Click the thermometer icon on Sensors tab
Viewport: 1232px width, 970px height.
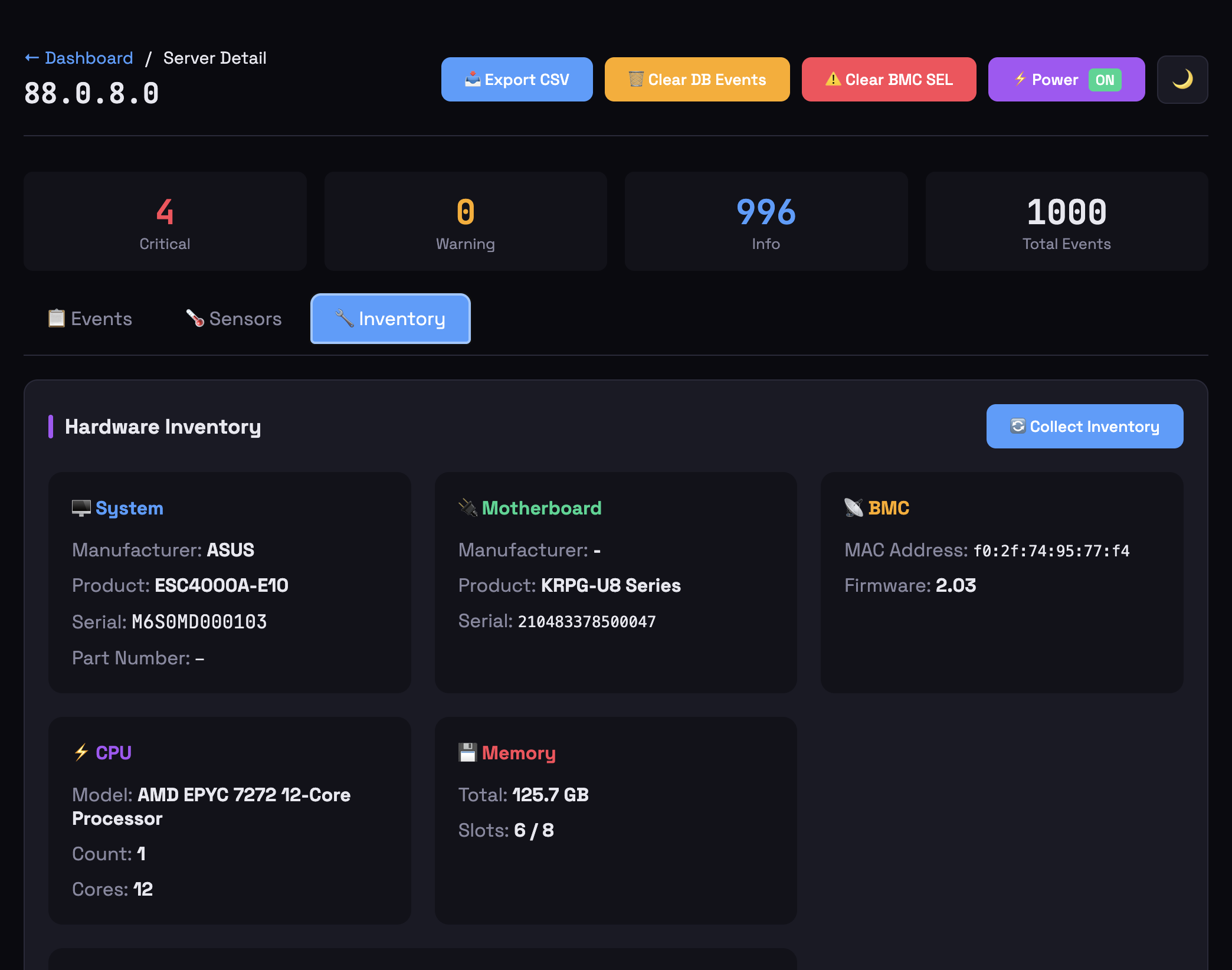[195, 319]
